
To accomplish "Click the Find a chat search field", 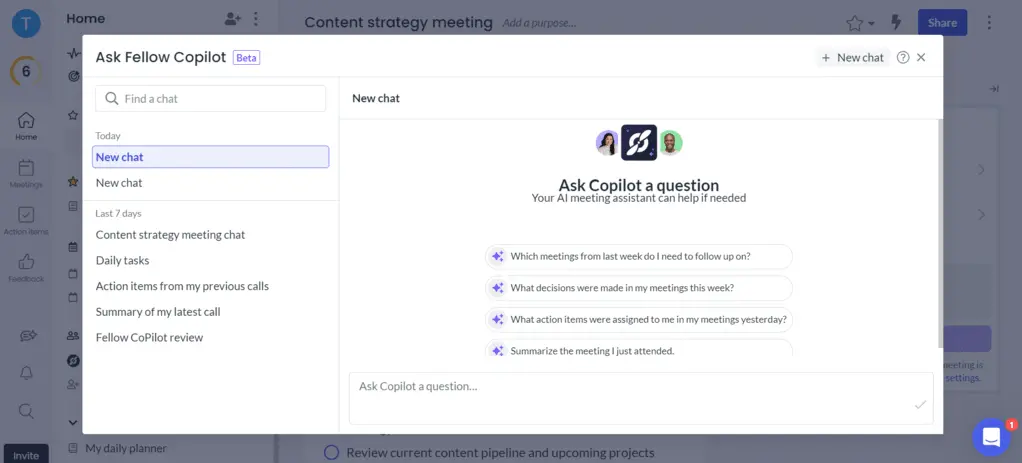I will tap(211, 98).
